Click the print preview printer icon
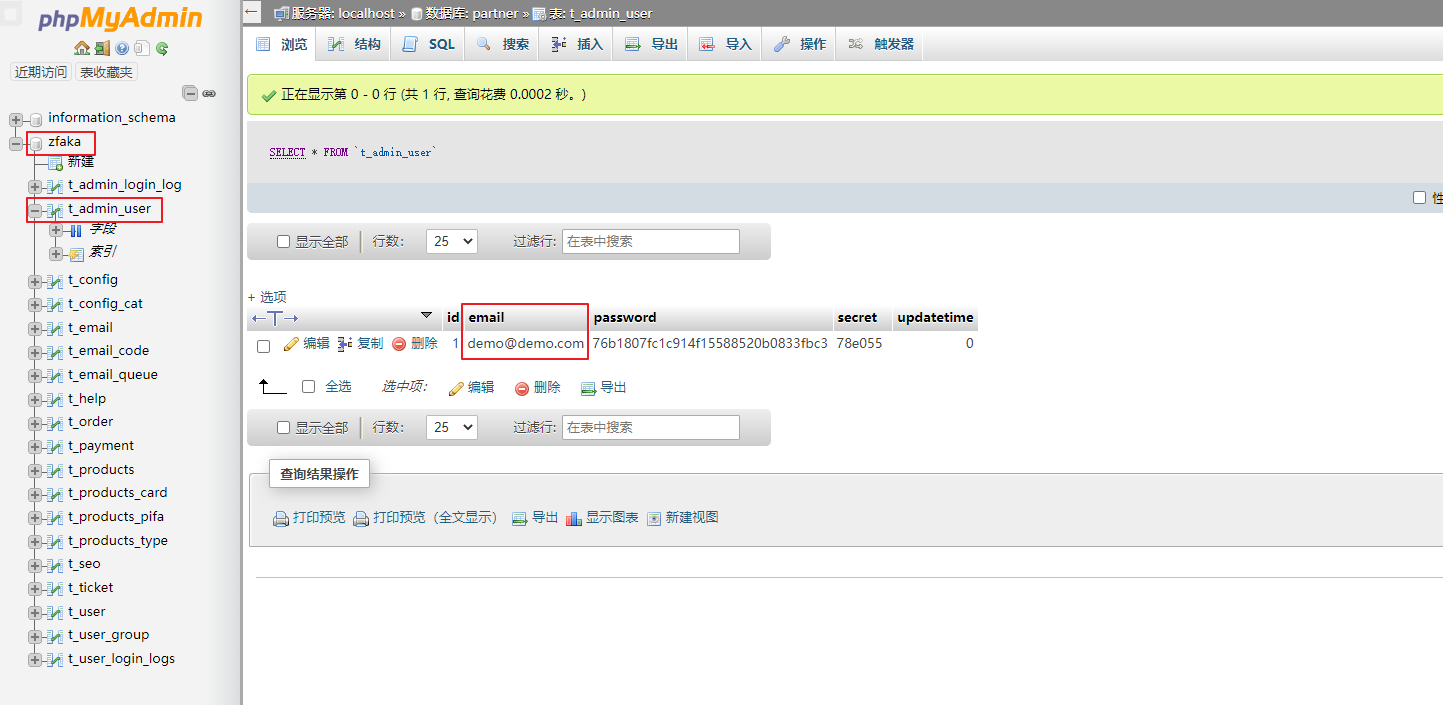The width and height of the screenshot is (1443, 705). click(x=281, y=518)
